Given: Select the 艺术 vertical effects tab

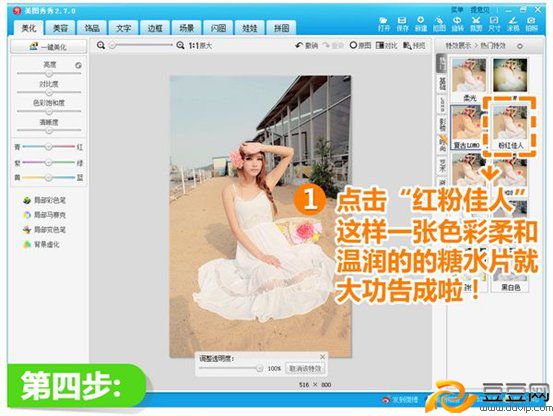Looking at the screenshot, I should tap(442, 164).
